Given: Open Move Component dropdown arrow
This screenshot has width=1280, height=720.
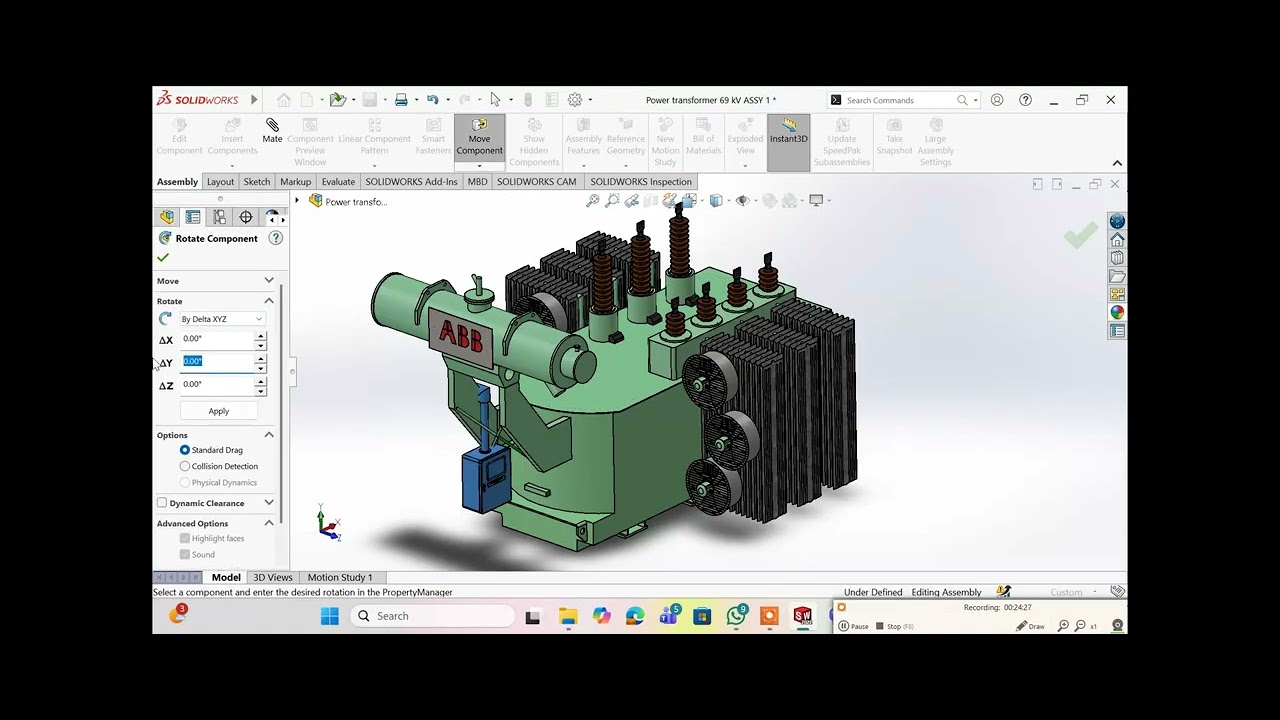Looking at the screenshot, I should (x=479, y=165).
